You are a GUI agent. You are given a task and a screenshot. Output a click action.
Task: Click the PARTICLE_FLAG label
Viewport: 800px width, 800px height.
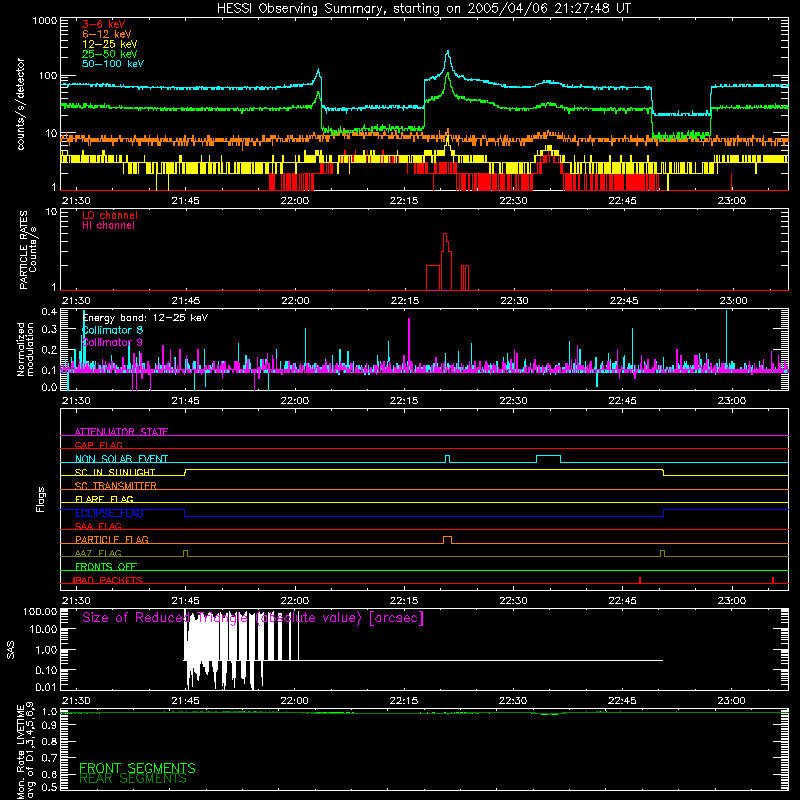point(112,539)
